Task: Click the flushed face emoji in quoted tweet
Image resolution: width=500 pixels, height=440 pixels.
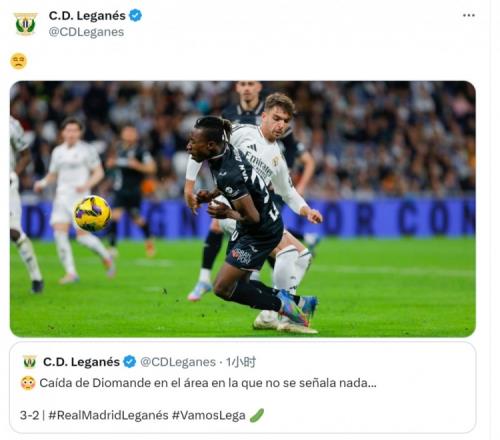Action: pyautogui.click(x=28, y=383)
